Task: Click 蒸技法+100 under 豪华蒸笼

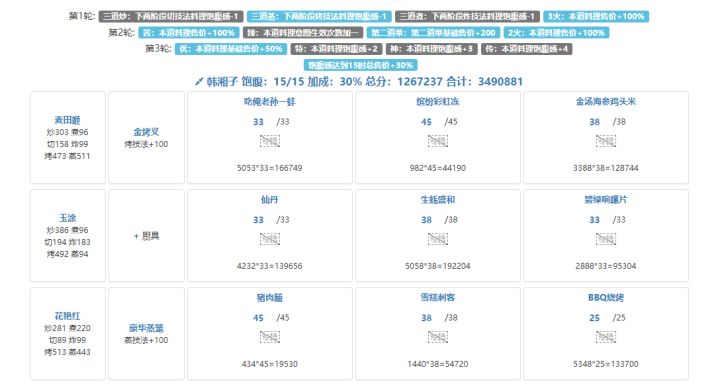Action: click(x=146, y=340)
